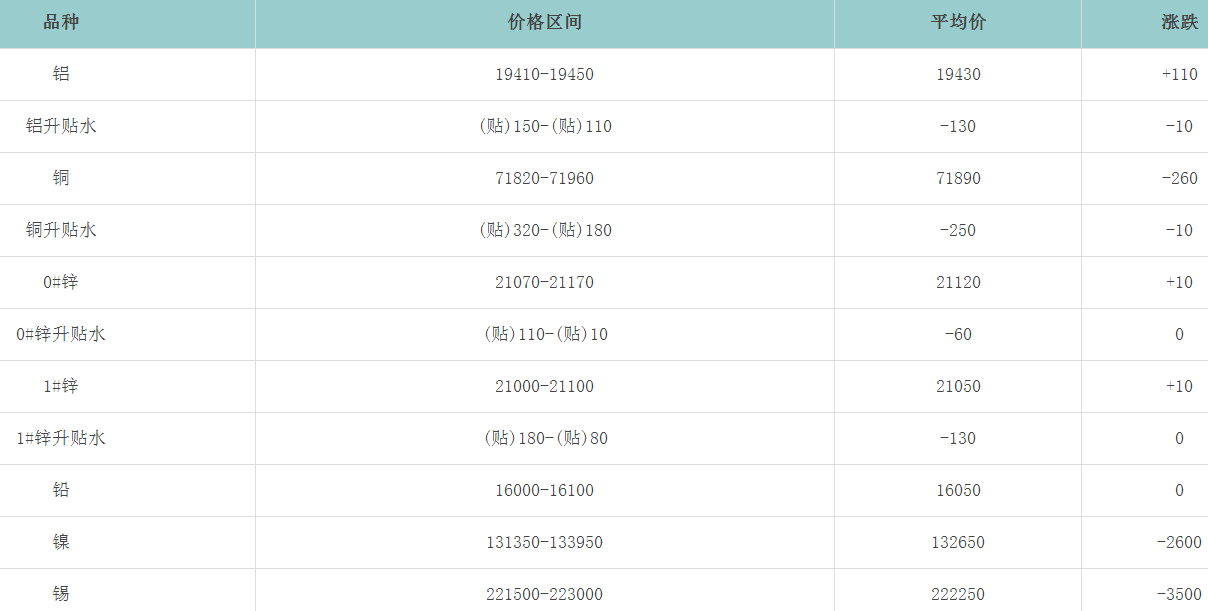1208x611 pixels.
Task: Click the 涨跌 column header
Action: click(1179, 22)
